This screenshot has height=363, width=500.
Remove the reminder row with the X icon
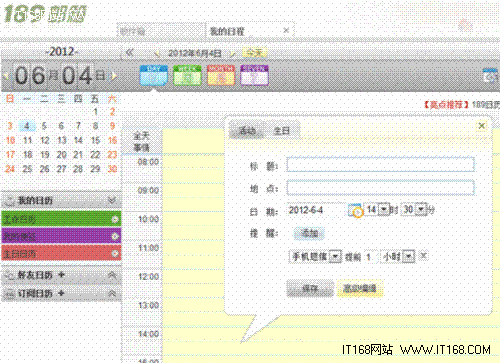pos(423,256)
